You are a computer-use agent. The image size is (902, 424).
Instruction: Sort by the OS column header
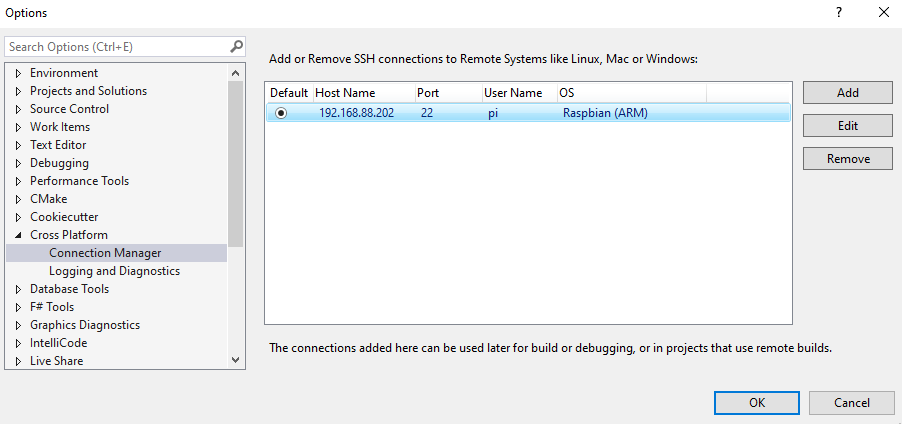[x=632, y=93]
